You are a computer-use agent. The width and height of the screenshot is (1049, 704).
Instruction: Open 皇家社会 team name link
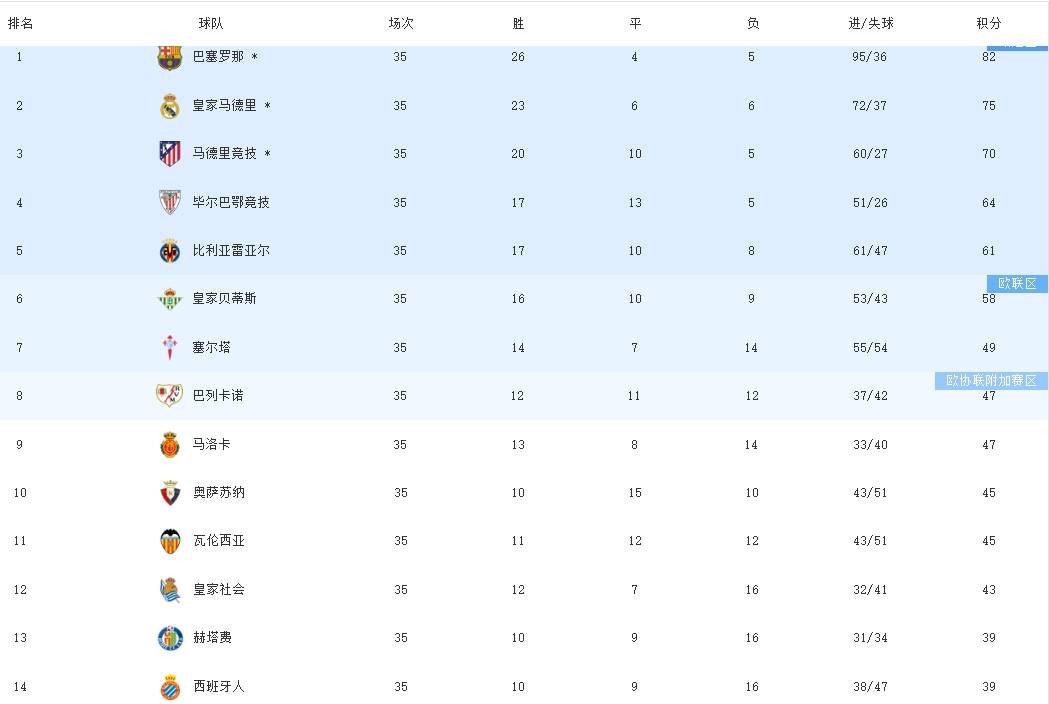coord(218,590)
